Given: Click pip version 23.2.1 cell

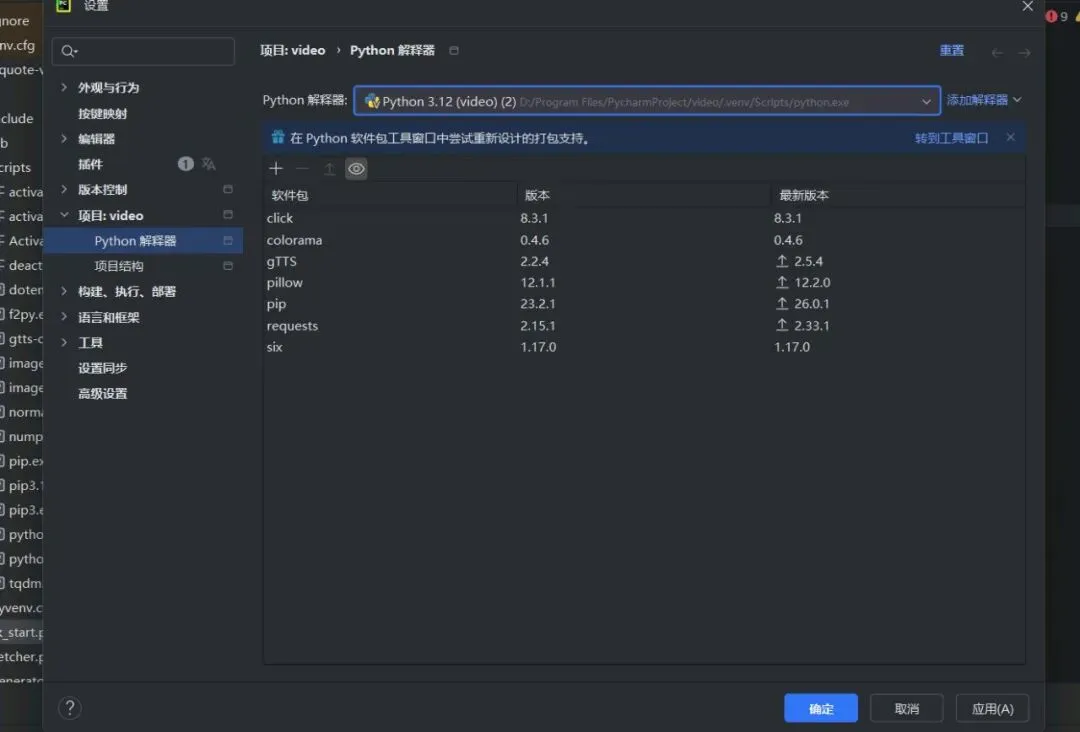Looking at the screenshot, I should pos(537,304).
